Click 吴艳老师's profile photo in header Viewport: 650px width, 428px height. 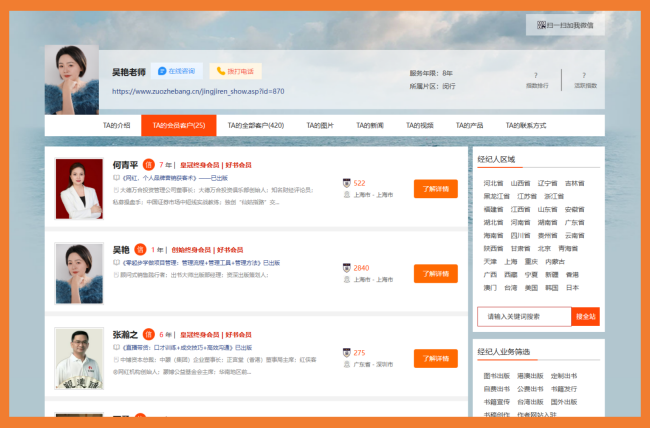tap(72, 78)
